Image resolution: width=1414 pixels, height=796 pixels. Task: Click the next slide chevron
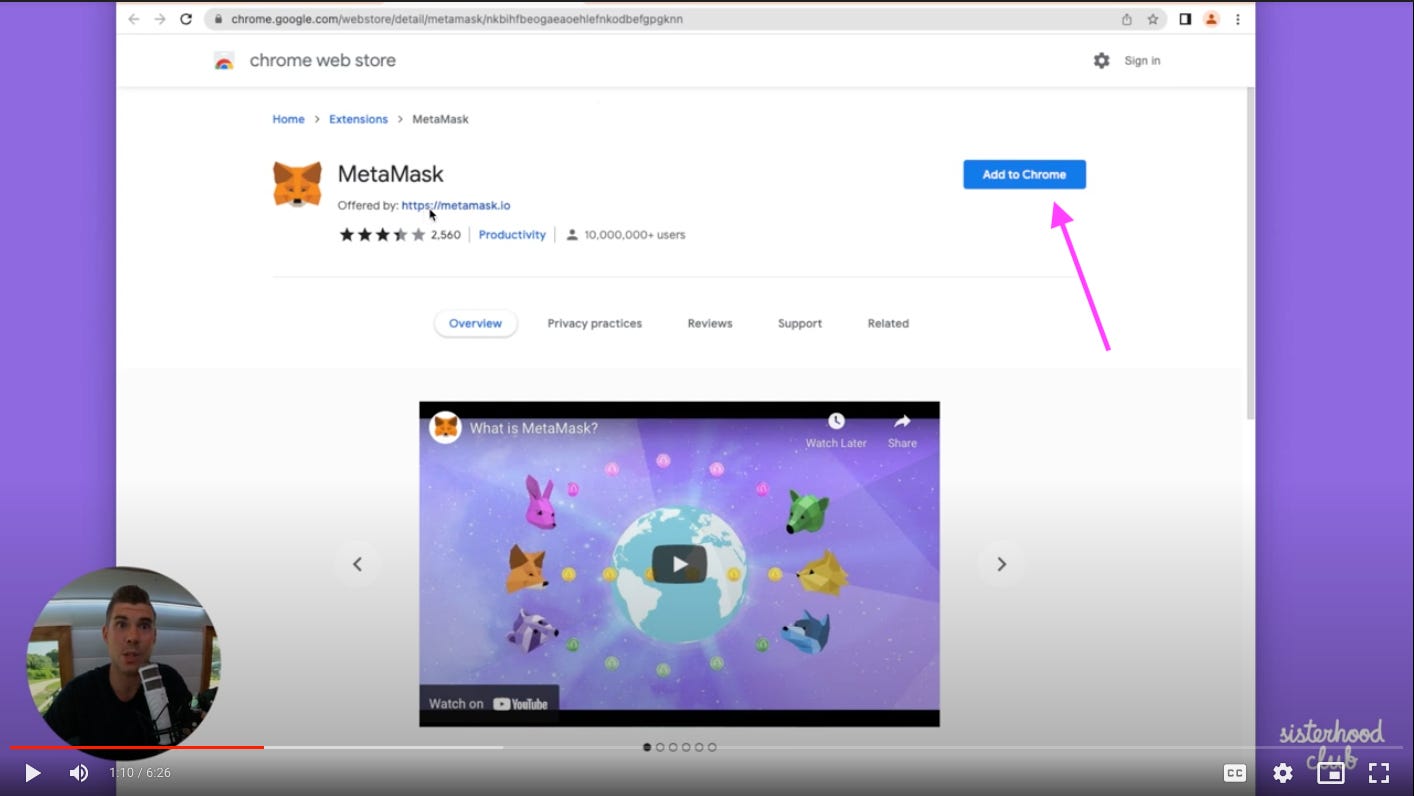(1001, 564)
